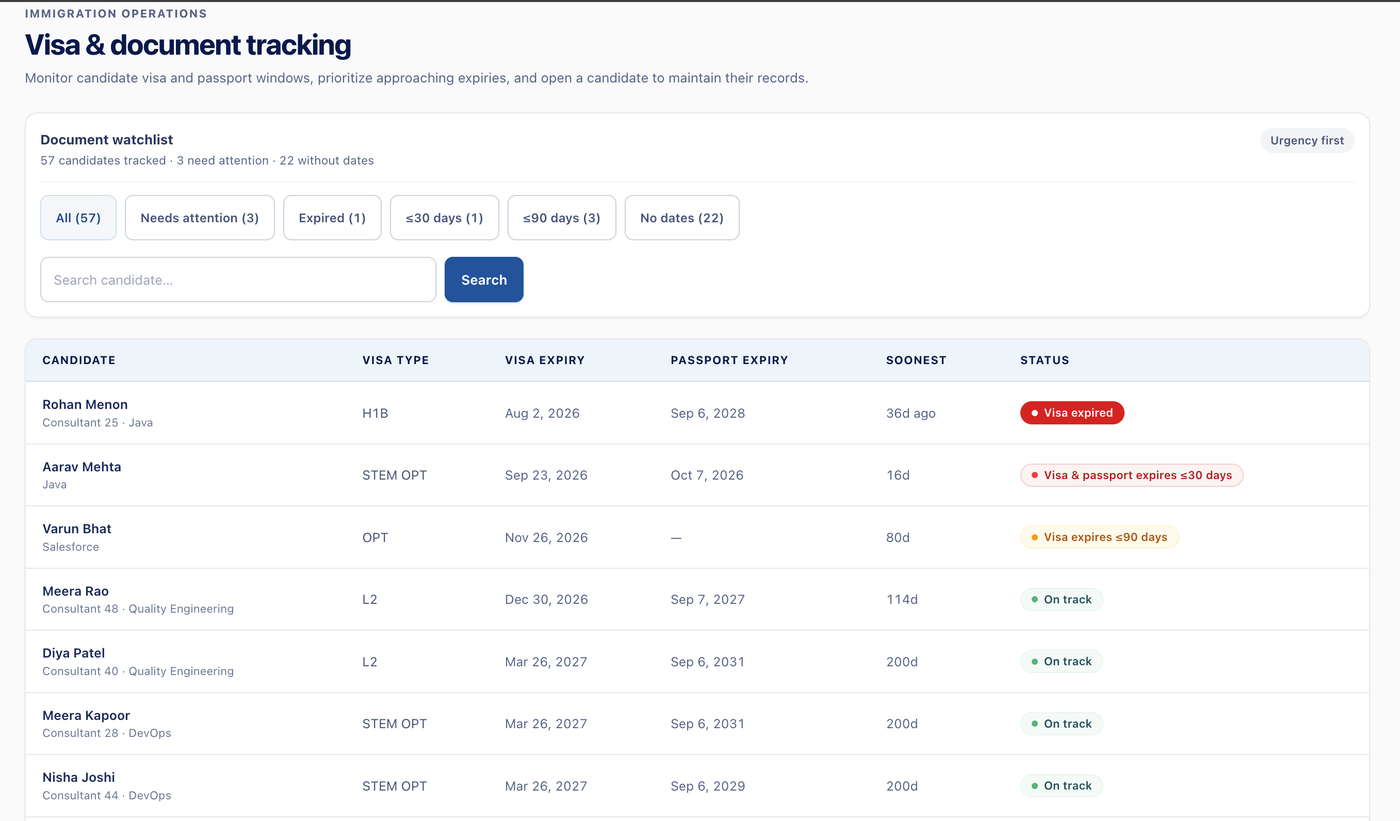Click Salesforce subtitle under Varun Bhat
Image resolution: width=1400 pixels, height=821 pixels.
(x=70, y=547)
